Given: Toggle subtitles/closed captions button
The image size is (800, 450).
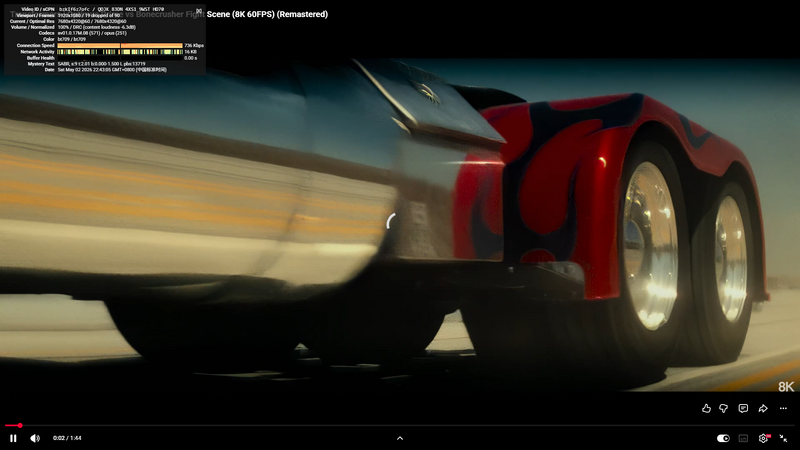Looking at the screenshot, I should coord(743,438).
